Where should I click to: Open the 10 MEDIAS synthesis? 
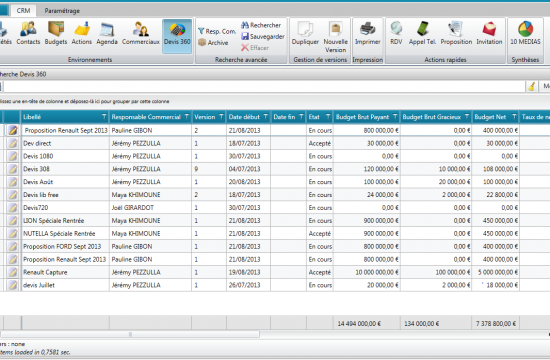[x=525, y=34]
